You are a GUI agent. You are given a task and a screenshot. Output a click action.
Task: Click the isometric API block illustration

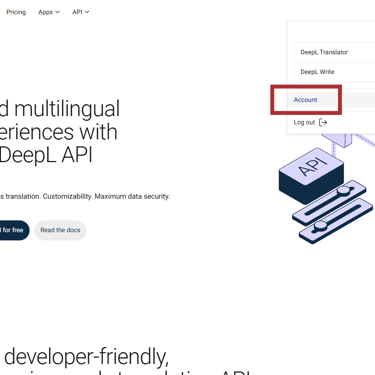click(311, 176)
